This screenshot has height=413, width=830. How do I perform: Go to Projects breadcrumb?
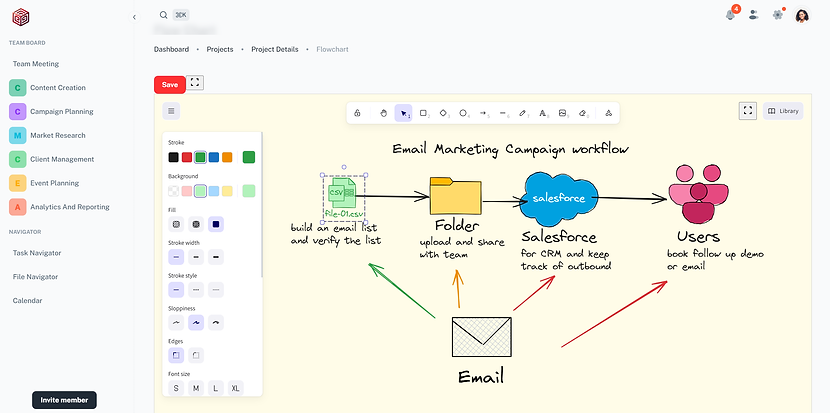point(220,49)
